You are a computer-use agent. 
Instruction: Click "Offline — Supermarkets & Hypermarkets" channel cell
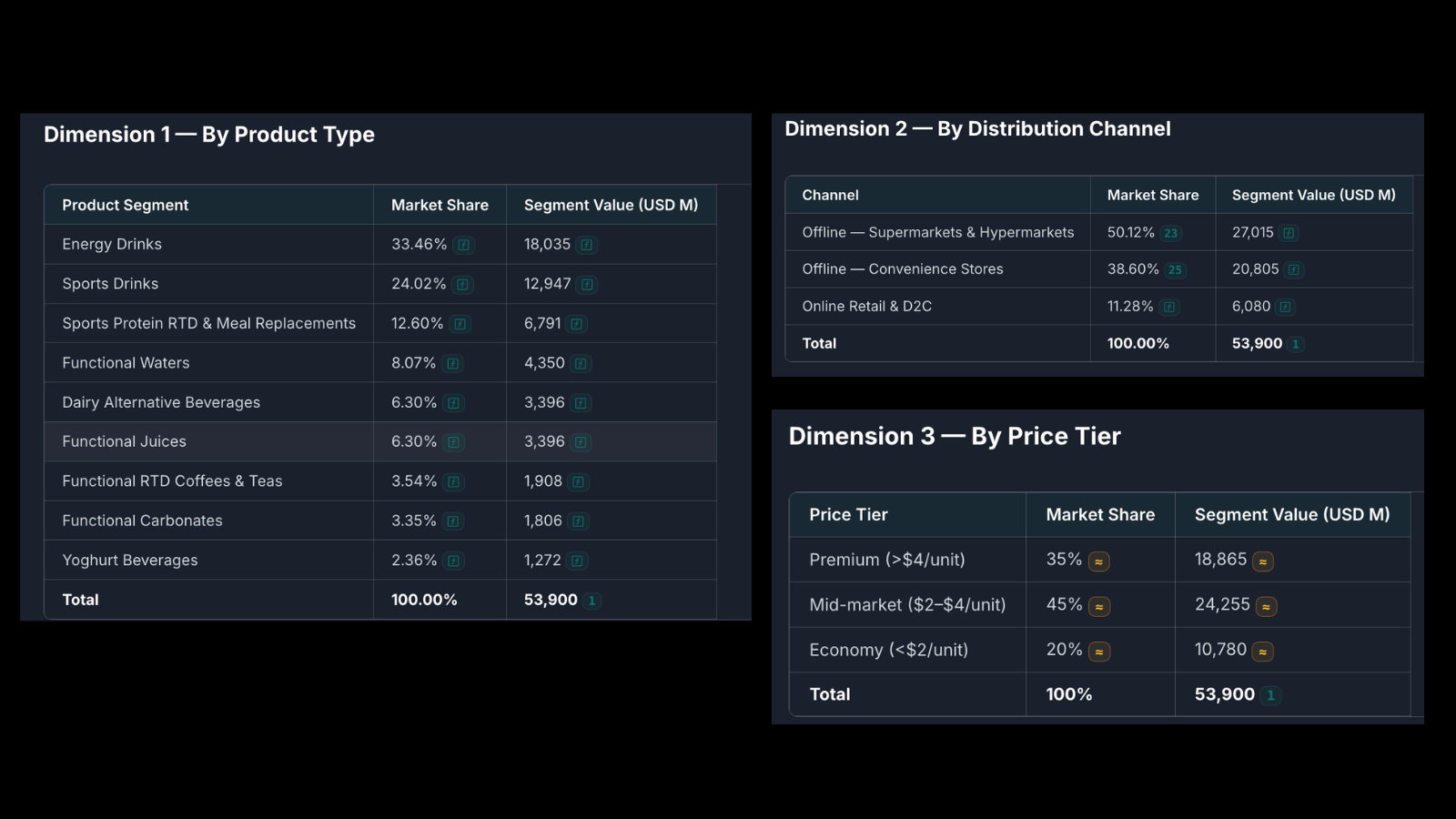[938, 232]
